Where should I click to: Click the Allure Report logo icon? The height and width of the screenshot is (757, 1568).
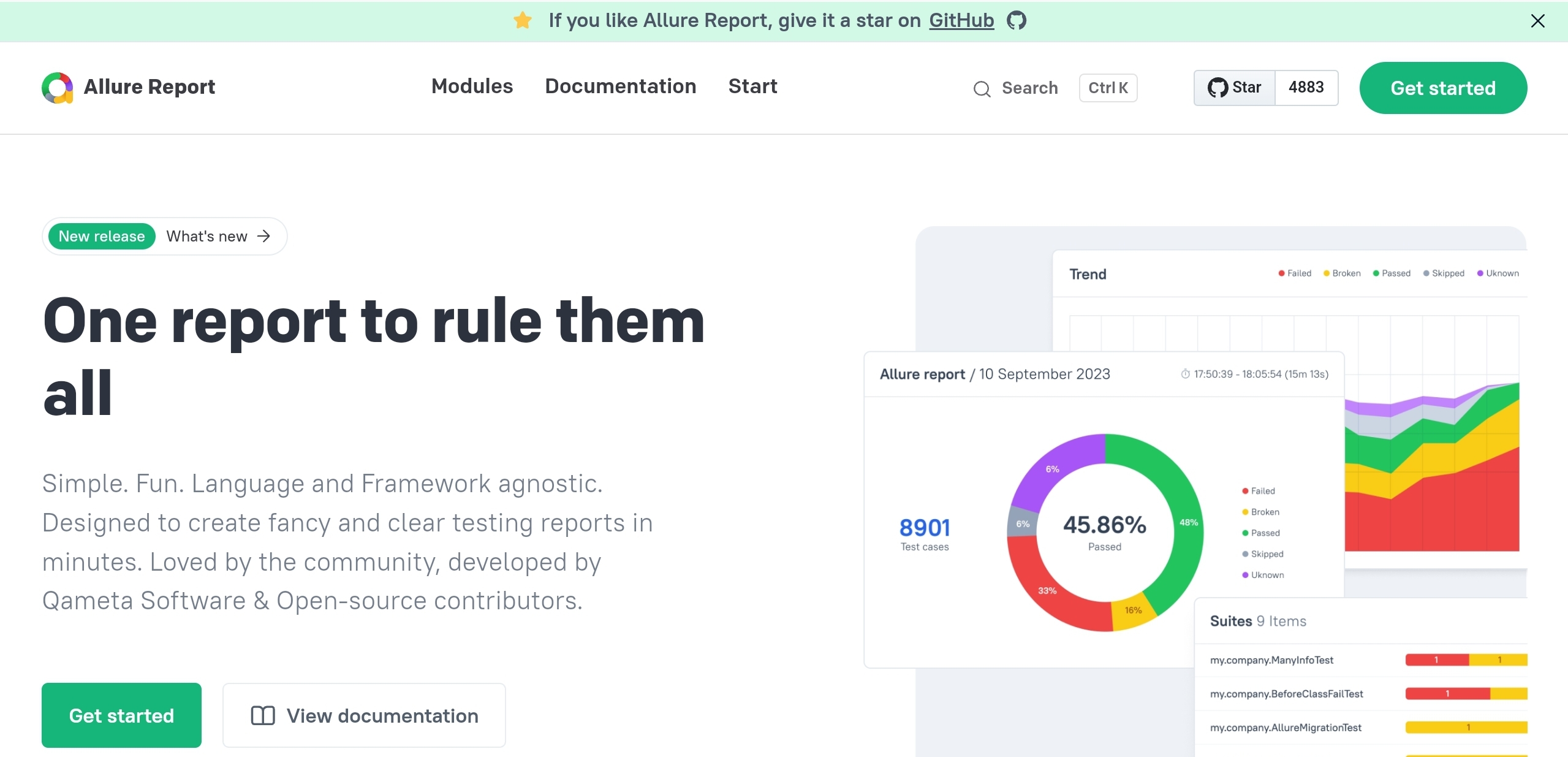point(58,88)
